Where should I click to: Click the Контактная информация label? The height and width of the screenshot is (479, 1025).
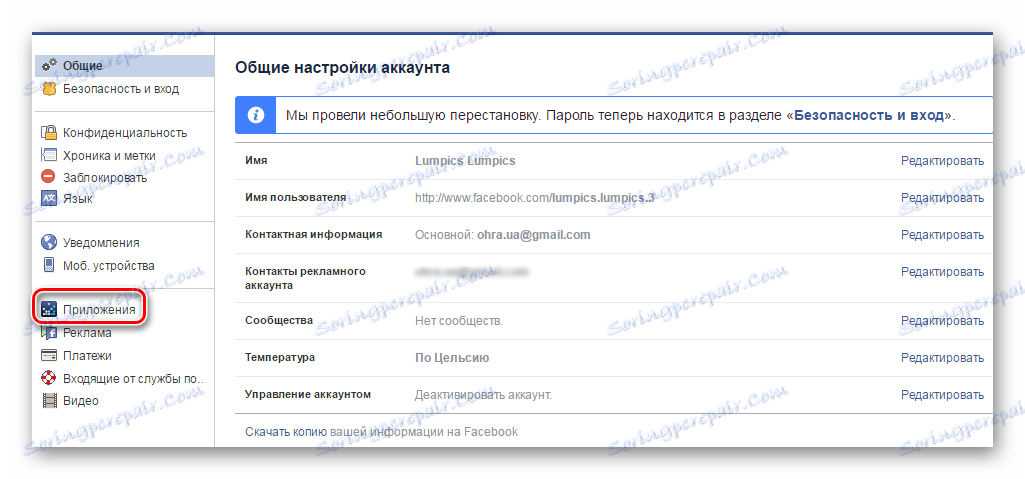coord(313,234)
